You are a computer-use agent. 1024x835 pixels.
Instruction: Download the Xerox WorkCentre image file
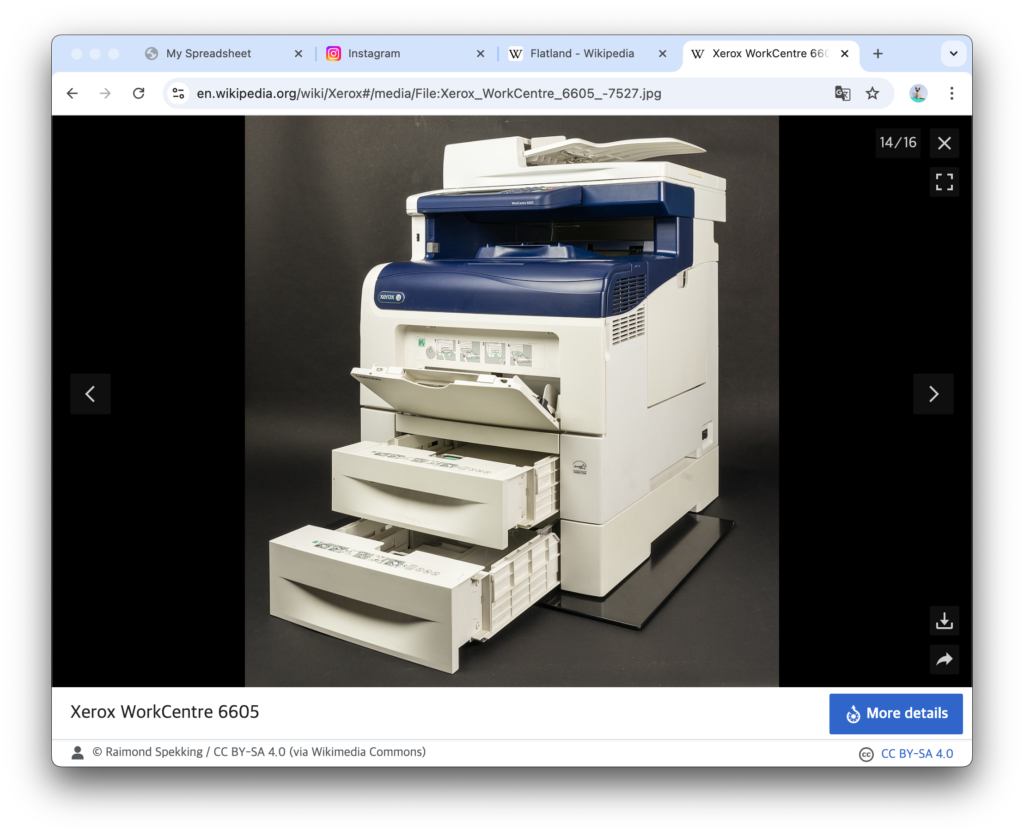944,621
